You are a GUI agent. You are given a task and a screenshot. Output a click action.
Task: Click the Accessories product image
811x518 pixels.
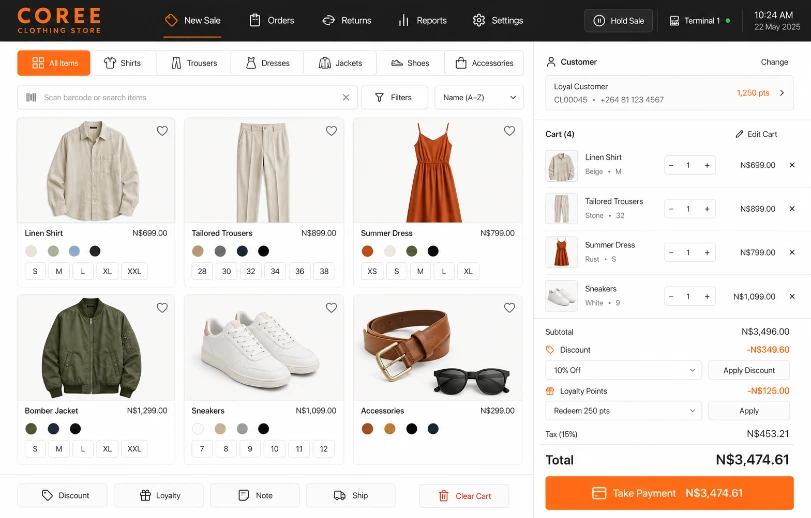(x=438, y=348)
